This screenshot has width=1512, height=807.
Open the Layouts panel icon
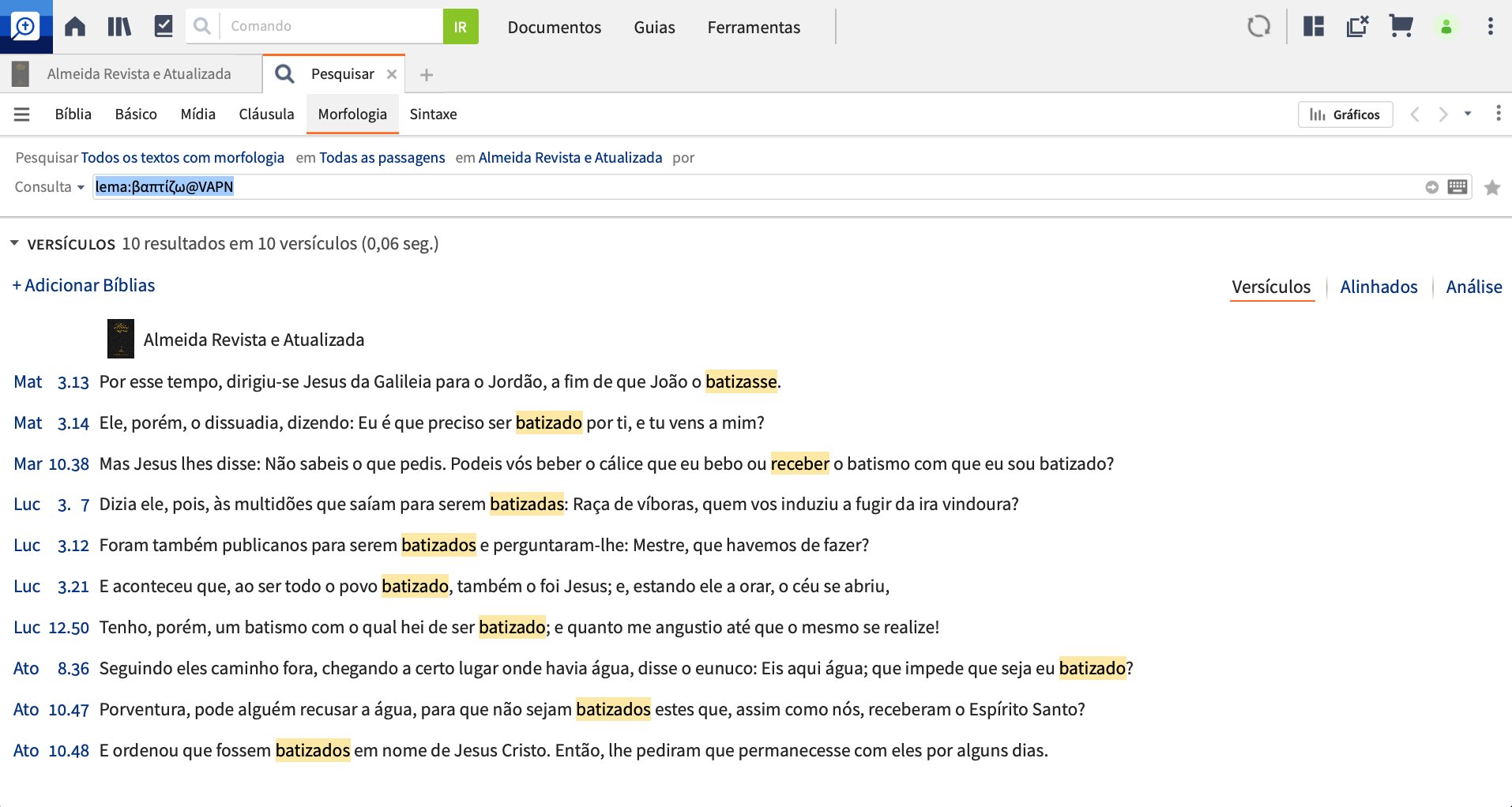click(1314, 27)
